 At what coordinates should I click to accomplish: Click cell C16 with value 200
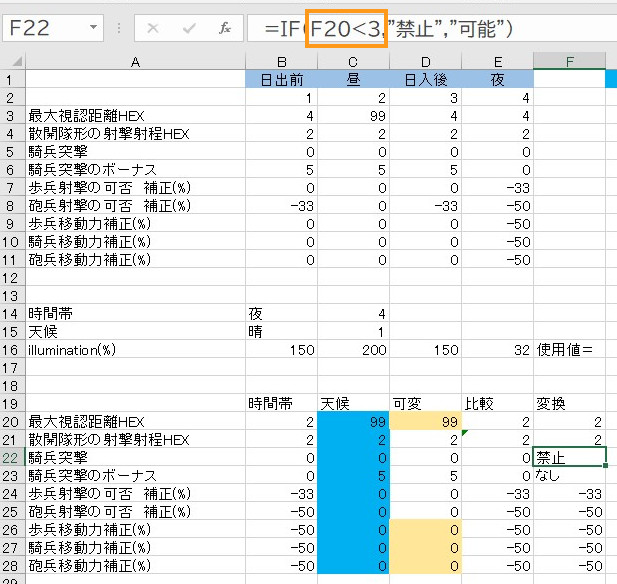pyautogui.click(x=353, y=350)
